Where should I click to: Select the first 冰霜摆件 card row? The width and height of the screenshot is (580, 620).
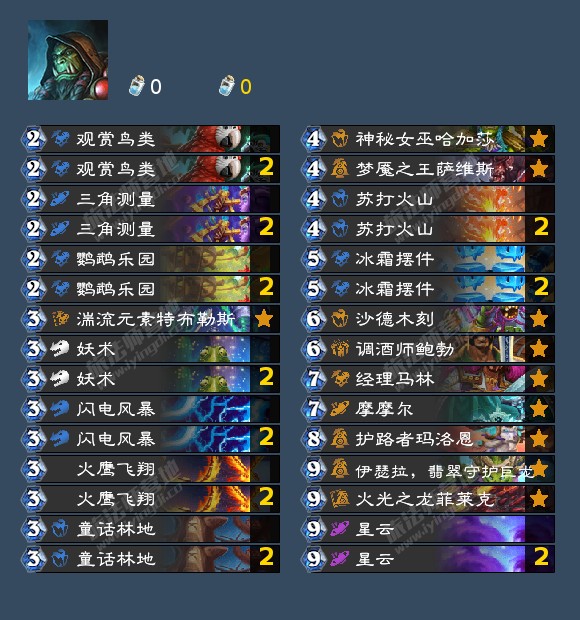point(429,259)
